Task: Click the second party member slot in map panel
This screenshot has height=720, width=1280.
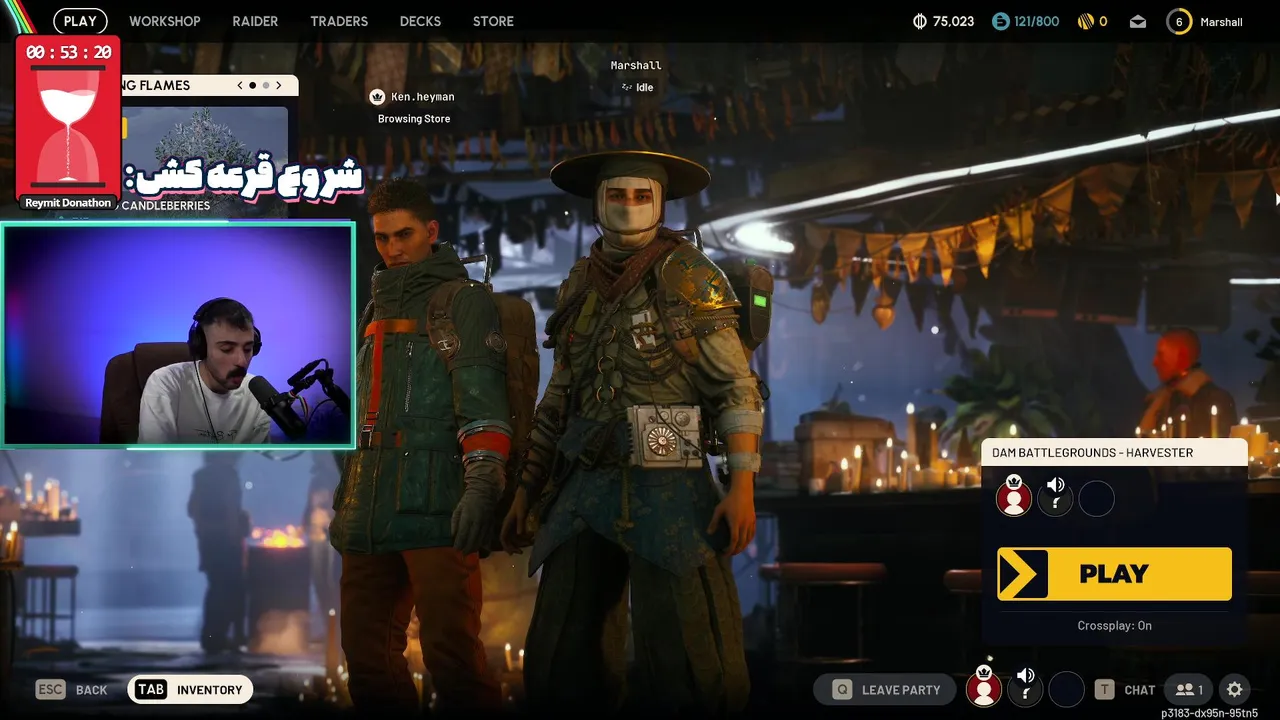Action: click(x=1055, y=500)
